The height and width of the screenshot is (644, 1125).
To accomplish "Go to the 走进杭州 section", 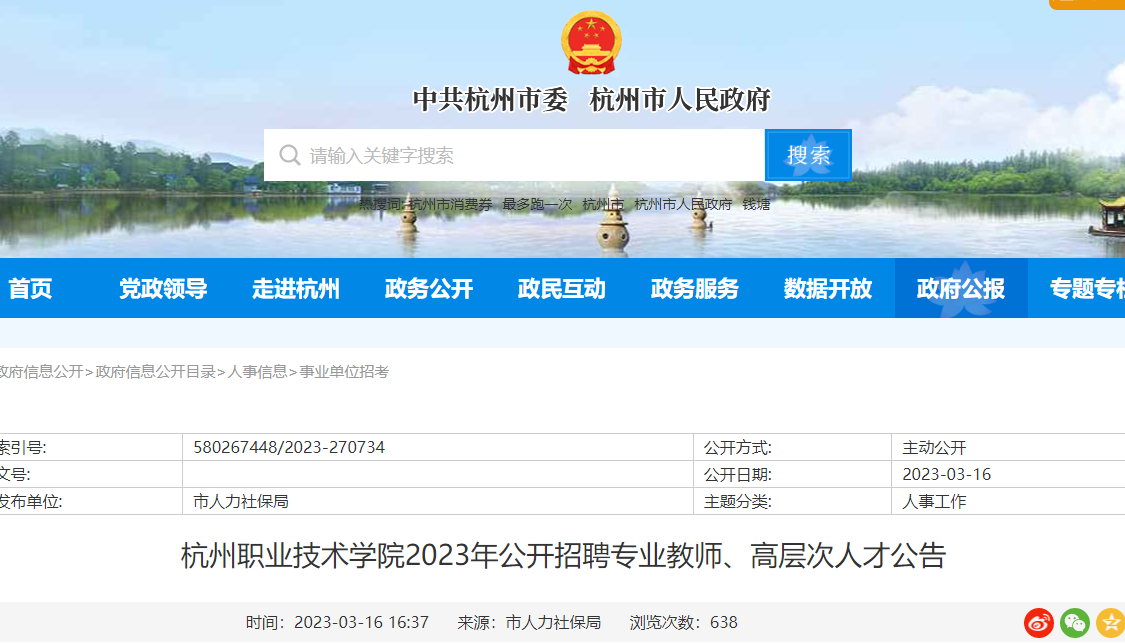I will (x=296, y=288).
